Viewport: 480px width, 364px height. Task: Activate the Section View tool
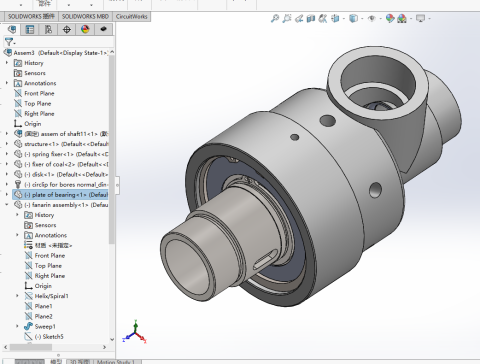pos(311,18)
